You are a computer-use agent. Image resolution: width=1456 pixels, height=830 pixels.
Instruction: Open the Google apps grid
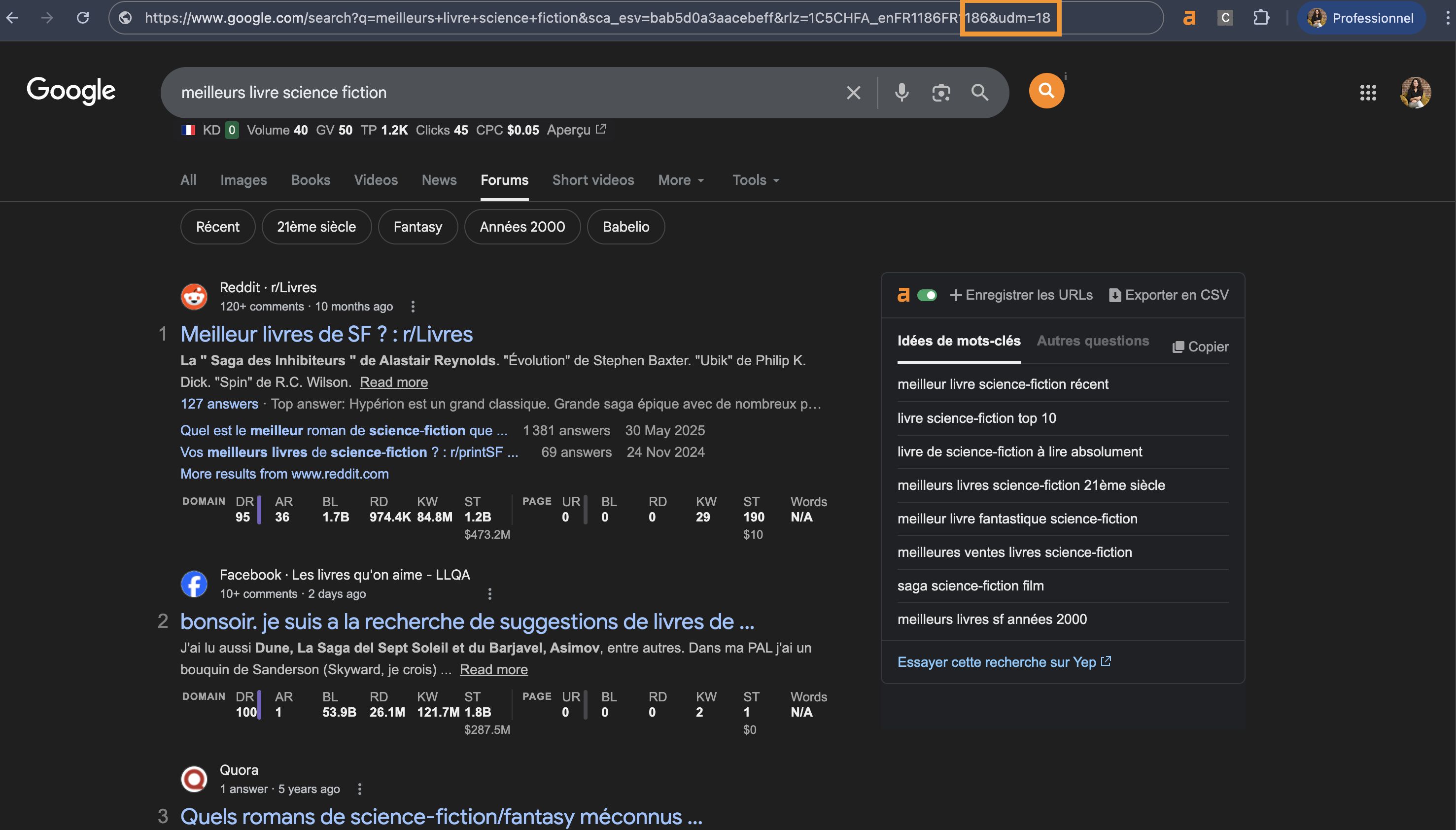[1369, 92]
